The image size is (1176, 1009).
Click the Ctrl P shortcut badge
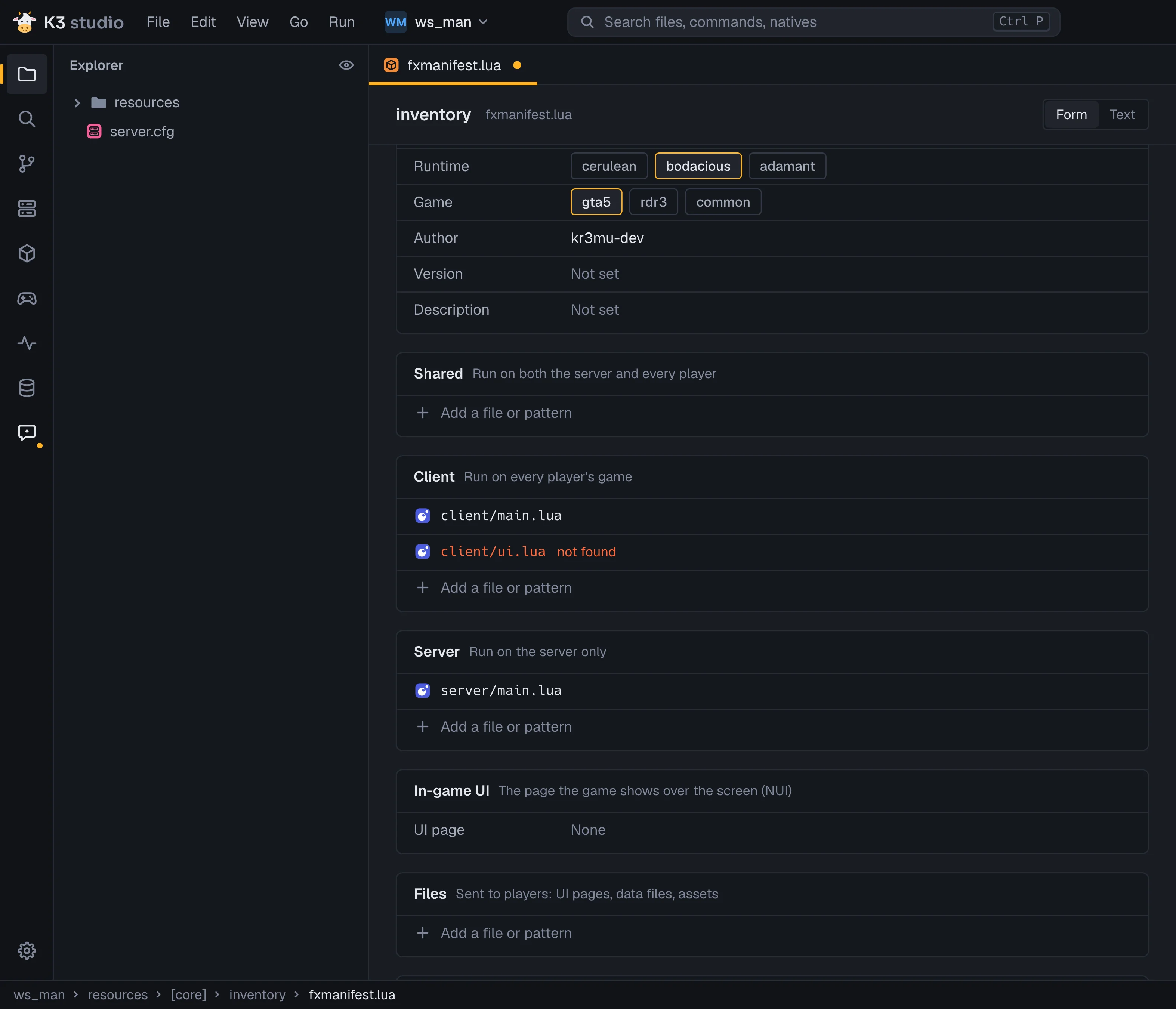(x=1021, y=22)
